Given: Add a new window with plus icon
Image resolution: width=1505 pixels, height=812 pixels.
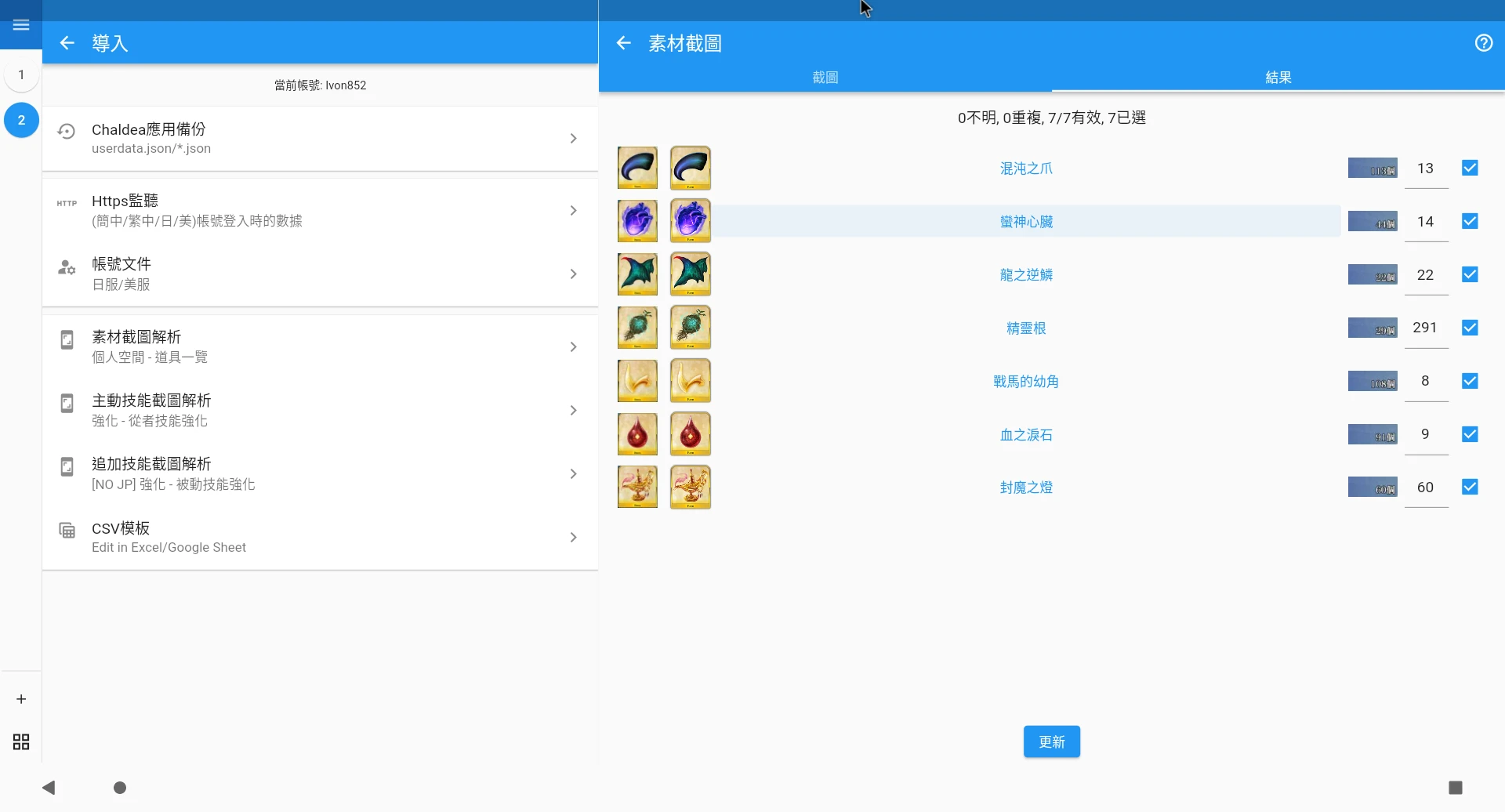Looking at the screenshot, I should pyautogui.click(x=21, y=699).
